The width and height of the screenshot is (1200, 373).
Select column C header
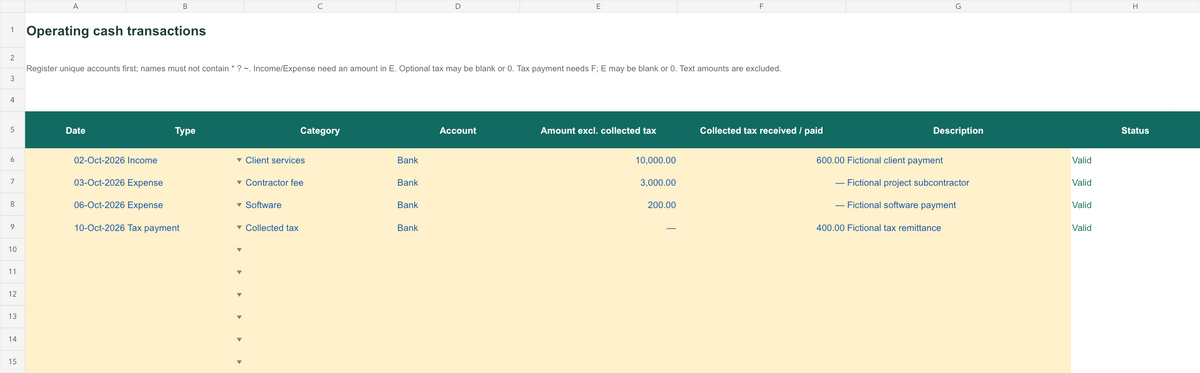pyautogui.click(x=319, y=6)
